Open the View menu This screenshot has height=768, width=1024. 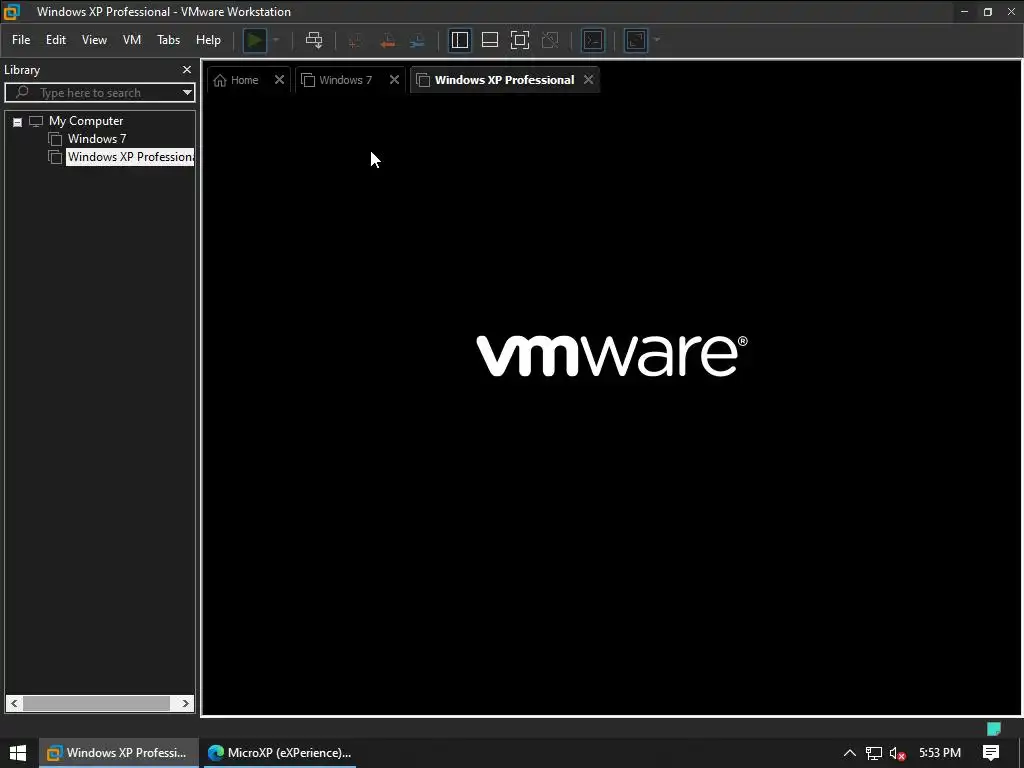(94, 40)
